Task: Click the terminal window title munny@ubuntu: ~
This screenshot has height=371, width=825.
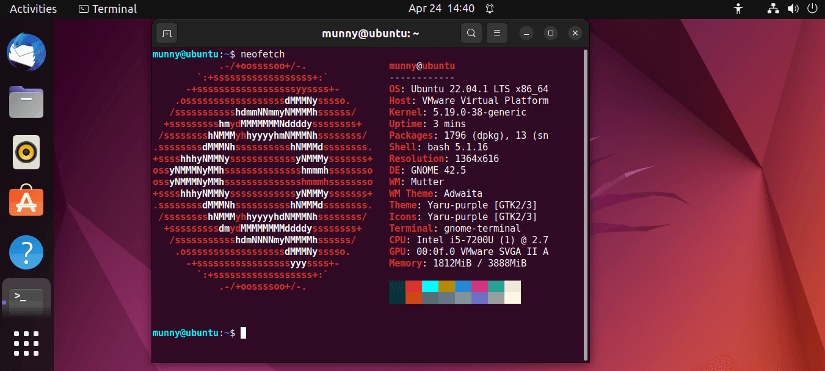Action: click(x=370, y=34)
